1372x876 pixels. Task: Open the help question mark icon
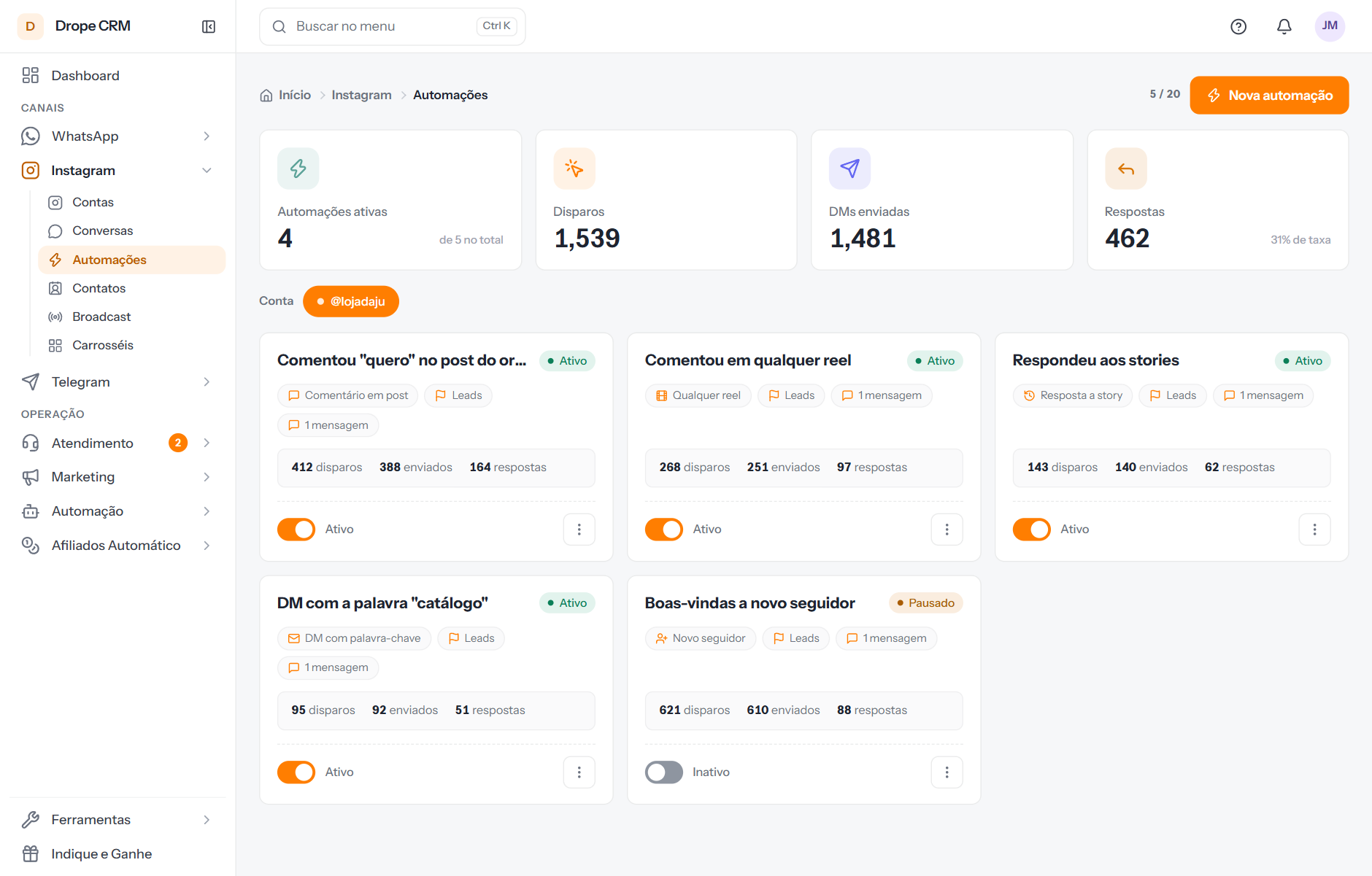point(1238,26)
